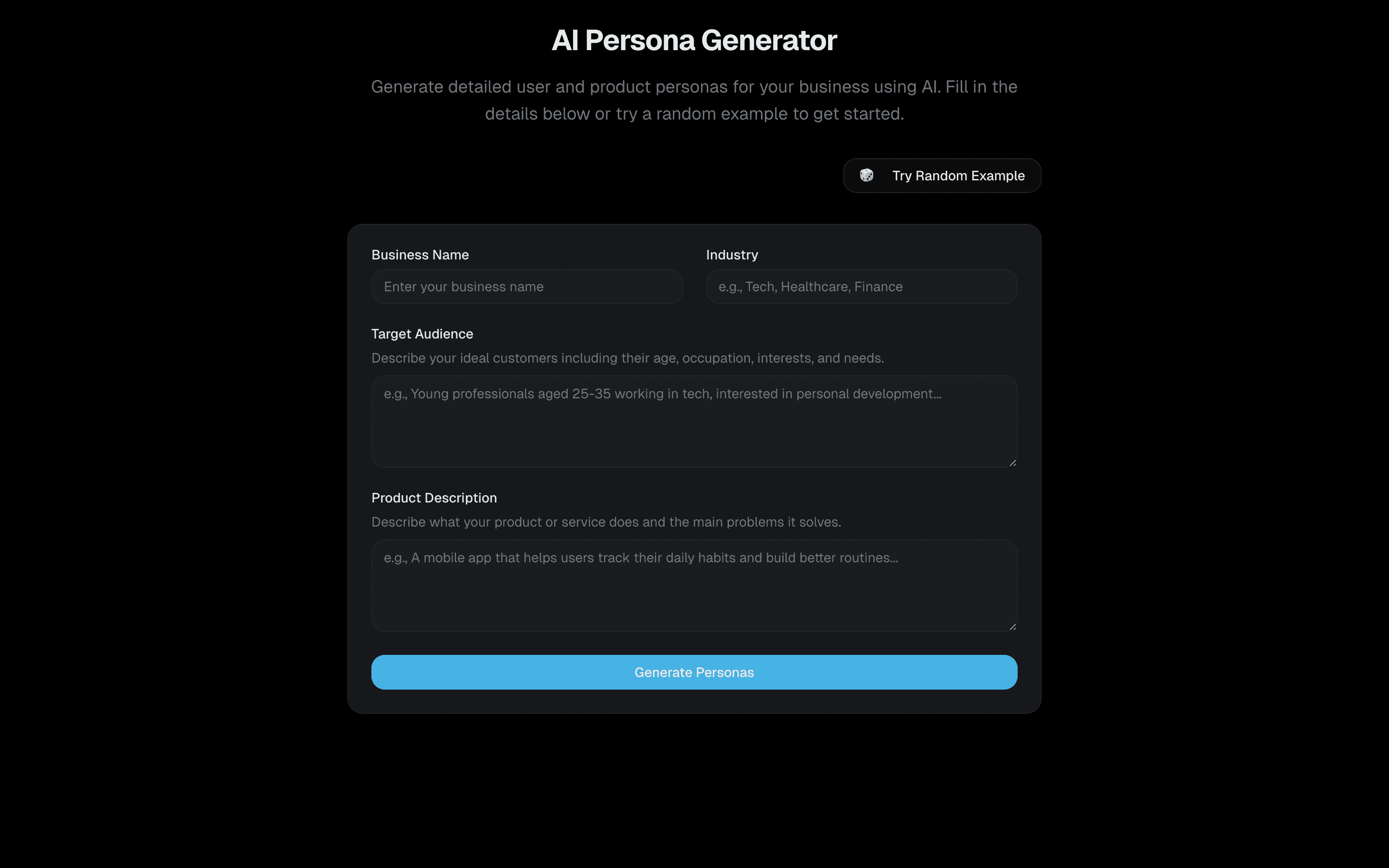This screenshot has height=868, width=1389.
Task: Click the 'Describe what your product' helper text
Action: (x=606, y=522)
